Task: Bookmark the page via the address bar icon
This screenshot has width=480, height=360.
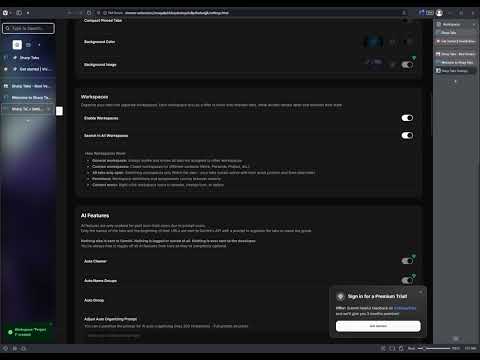Action: 404,13
